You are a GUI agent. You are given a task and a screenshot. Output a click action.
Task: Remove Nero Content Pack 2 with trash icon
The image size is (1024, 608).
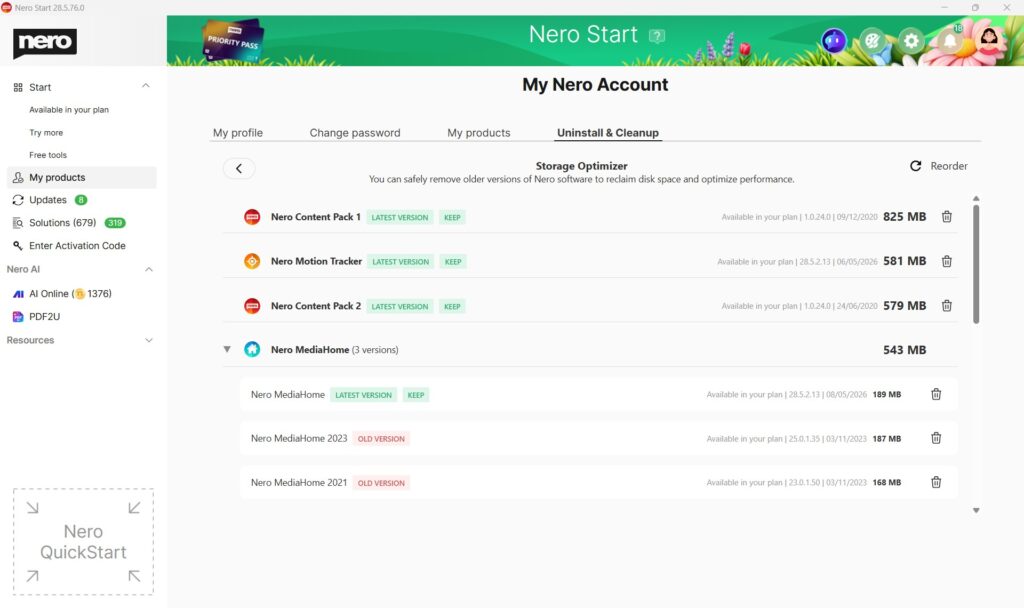point(946,306)
